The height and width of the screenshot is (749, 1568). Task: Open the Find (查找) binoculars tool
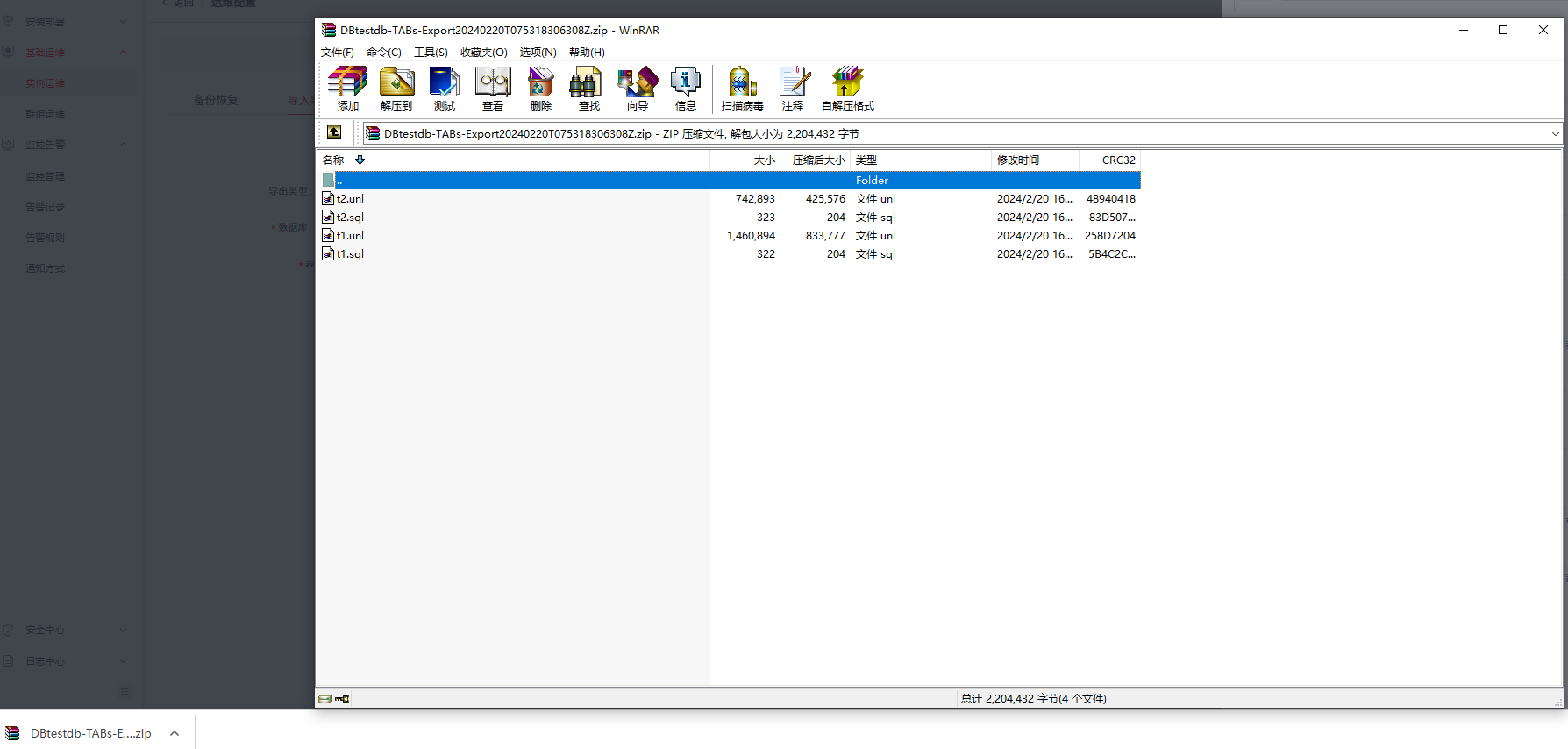tap(588, 89)
